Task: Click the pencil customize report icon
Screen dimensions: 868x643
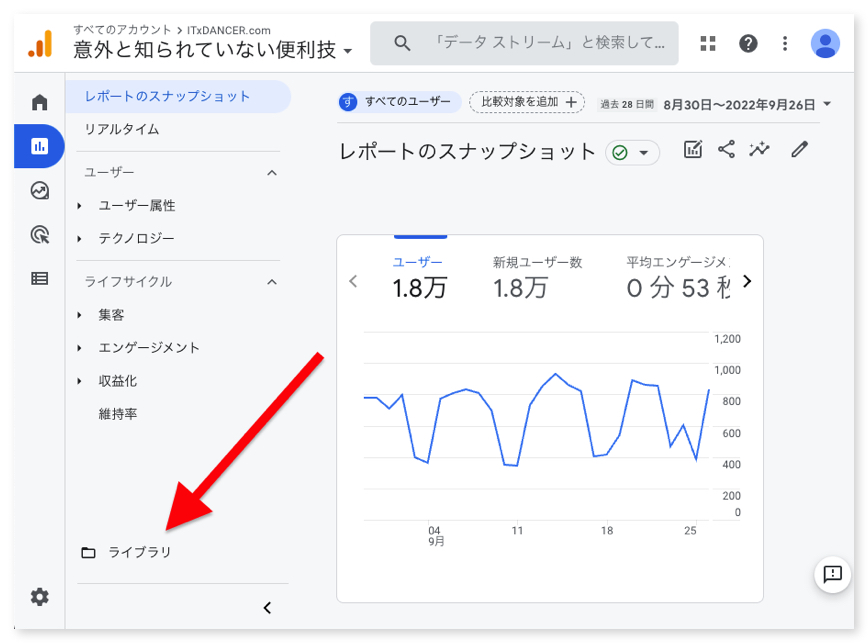Action: 798,150
